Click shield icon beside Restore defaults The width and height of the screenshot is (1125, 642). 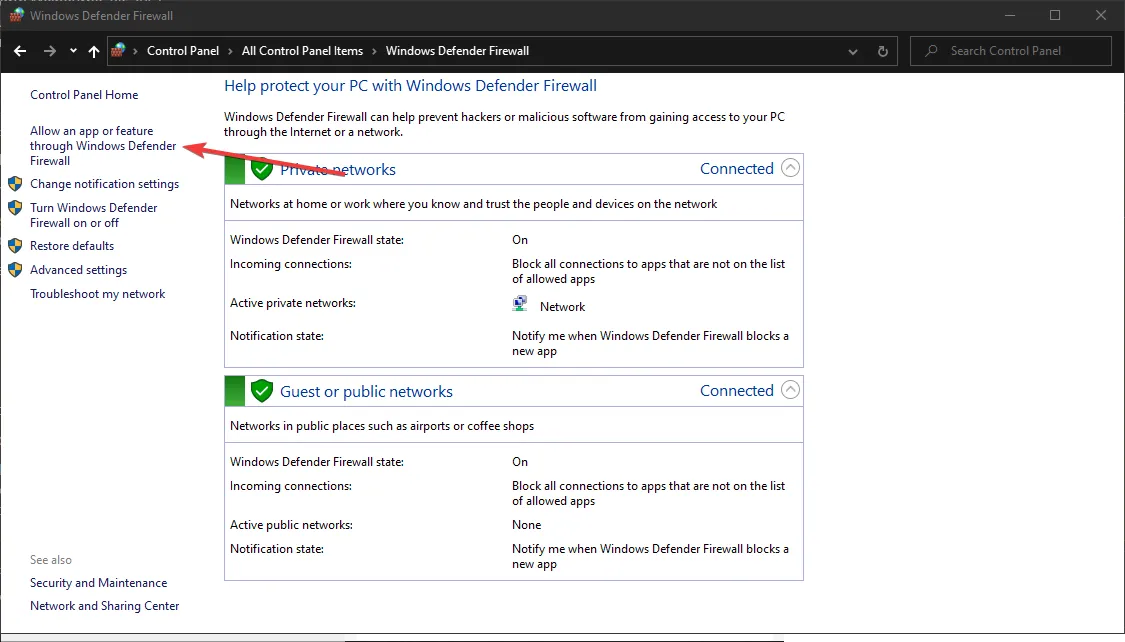[15, 246]
